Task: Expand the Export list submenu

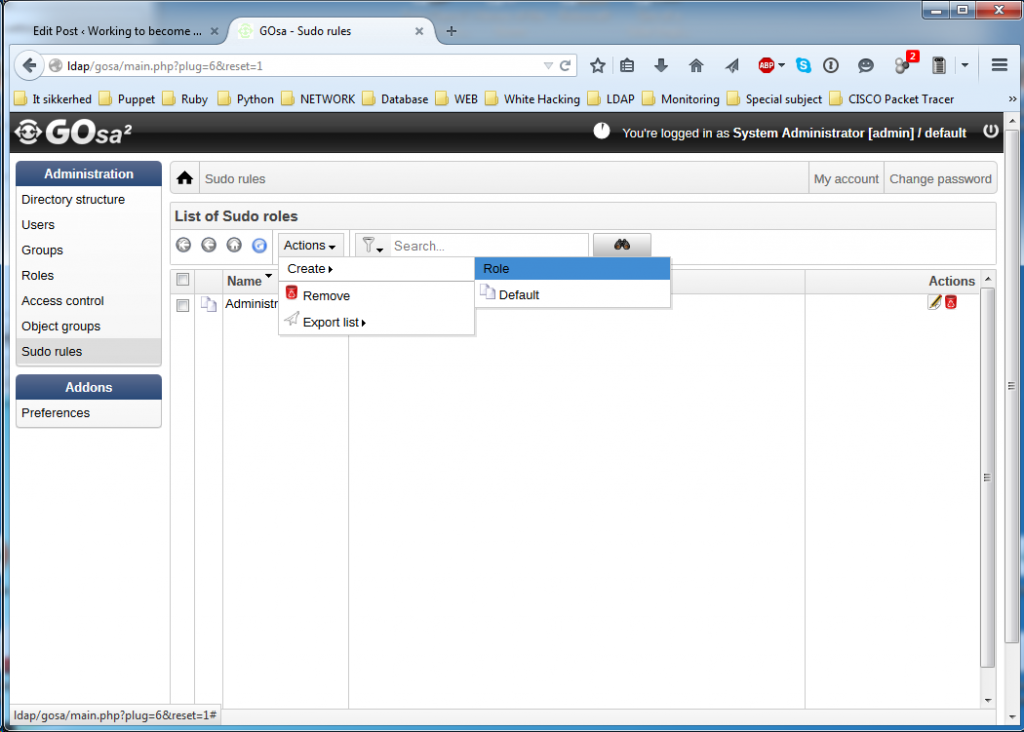Action: click(334, 322)
